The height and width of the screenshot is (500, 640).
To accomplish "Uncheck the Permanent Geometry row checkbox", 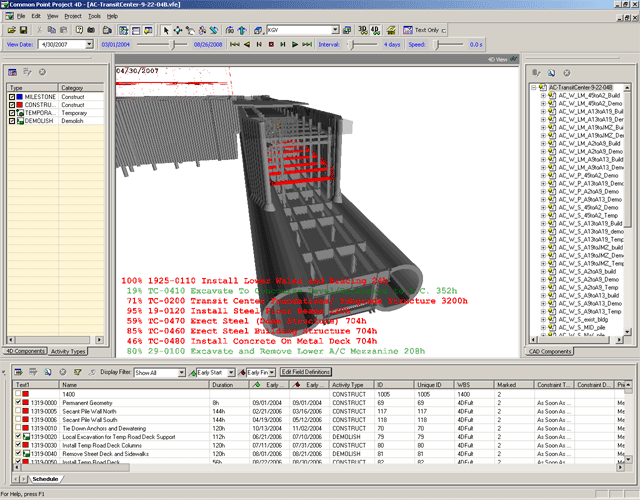I will (18, 402).
